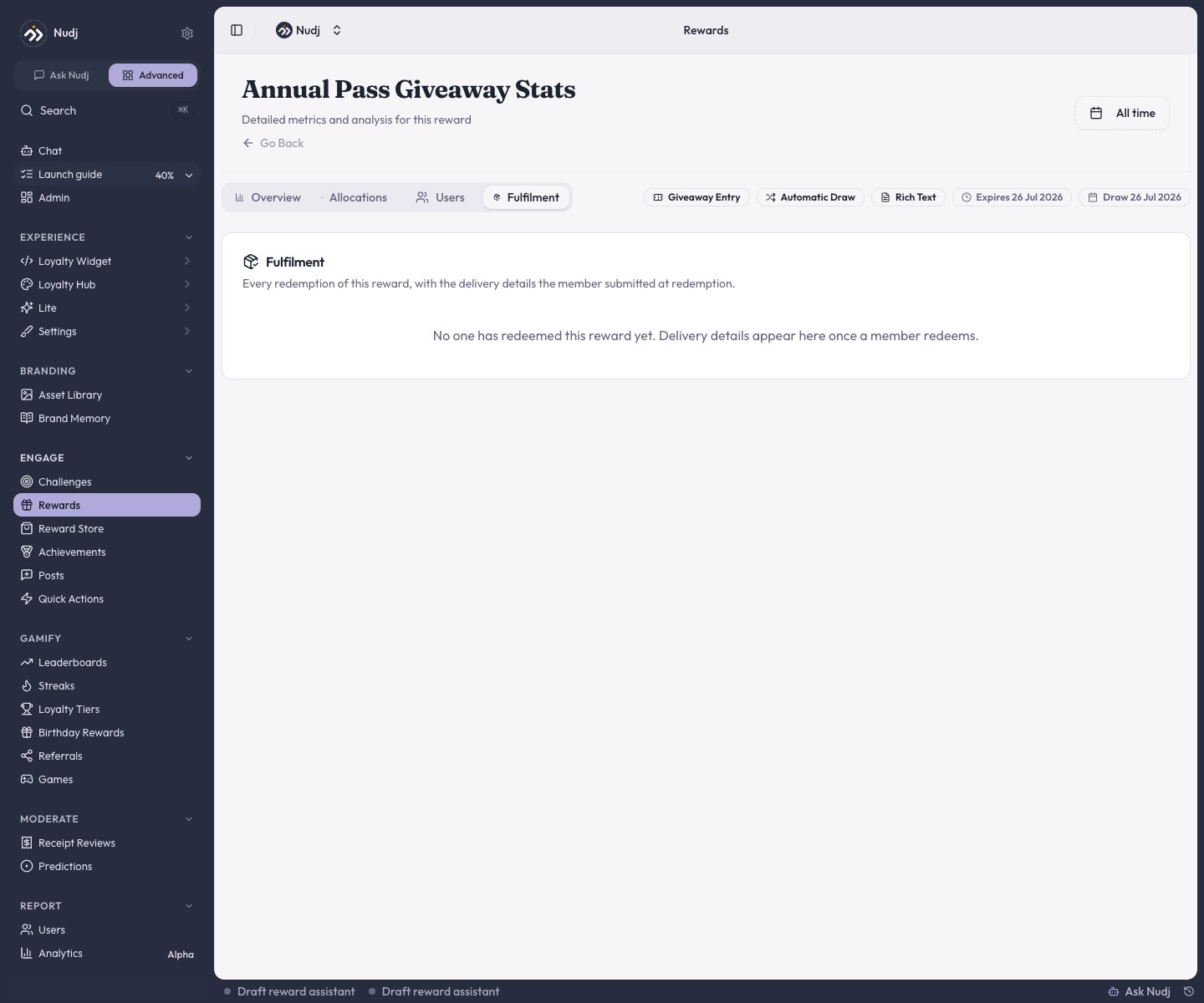Image resolution: width=1204 pixels, height=1003 pixels.
Task: Open Asset Library
Action: tap(107, 395)
